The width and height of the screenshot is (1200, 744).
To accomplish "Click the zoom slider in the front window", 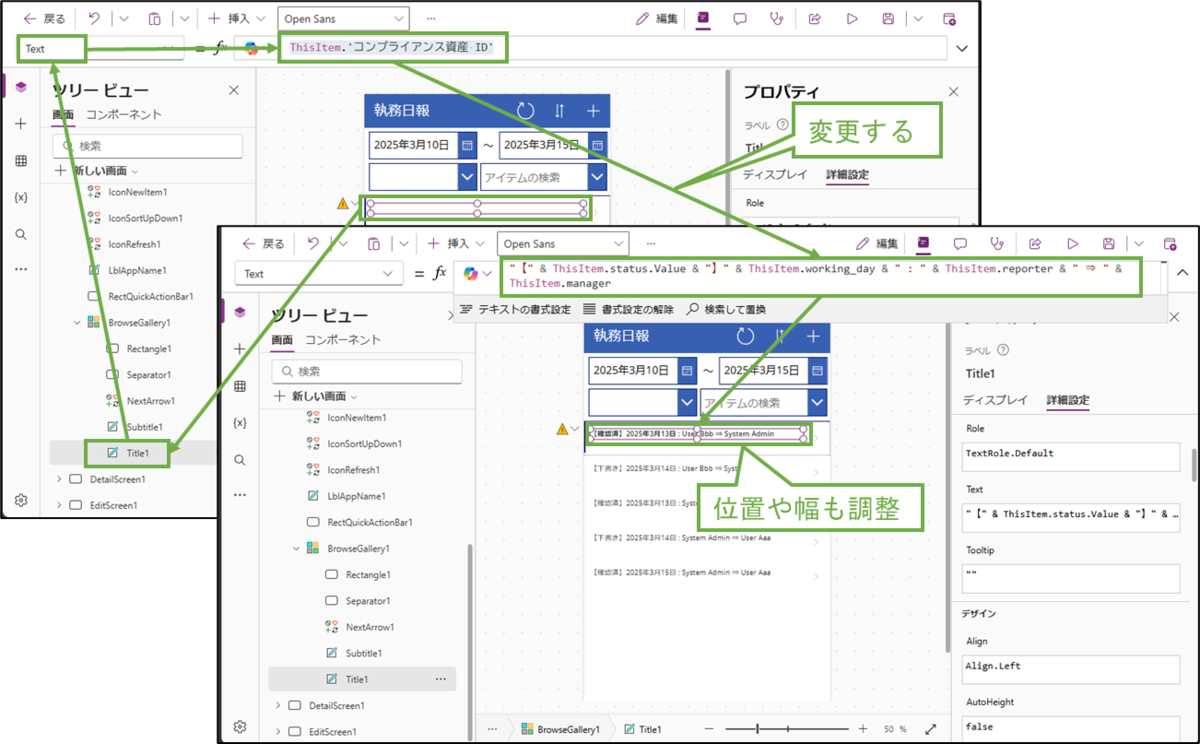I will tap(790, 730).
